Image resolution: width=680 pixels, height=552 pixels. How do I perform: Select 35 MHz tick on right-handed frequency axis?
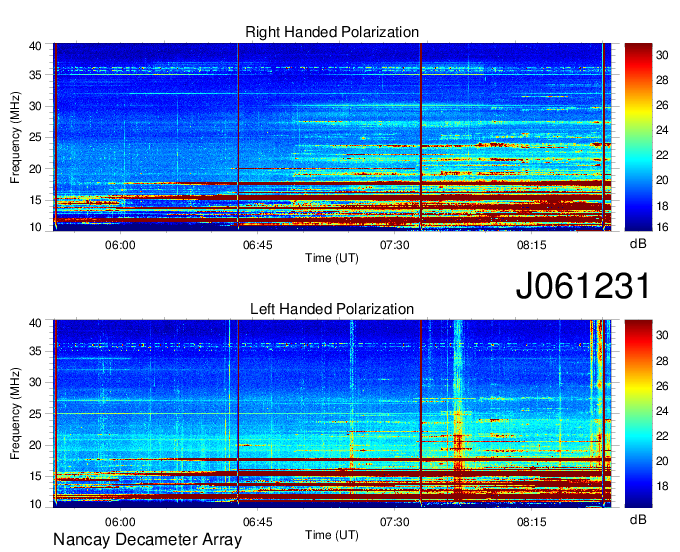tap(35, 75)
